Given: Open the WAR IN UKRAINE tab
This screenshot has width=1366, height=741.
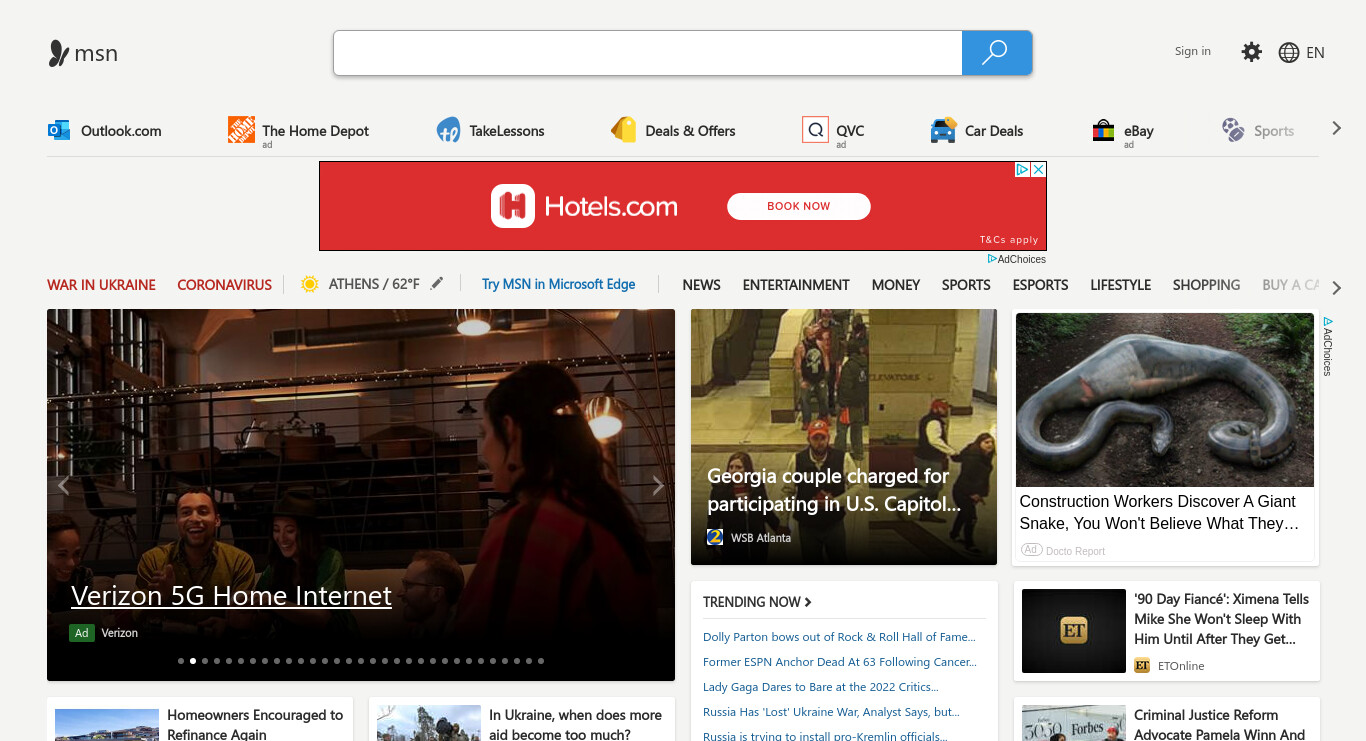Looking at the screenshot, I should pos(101,285).
